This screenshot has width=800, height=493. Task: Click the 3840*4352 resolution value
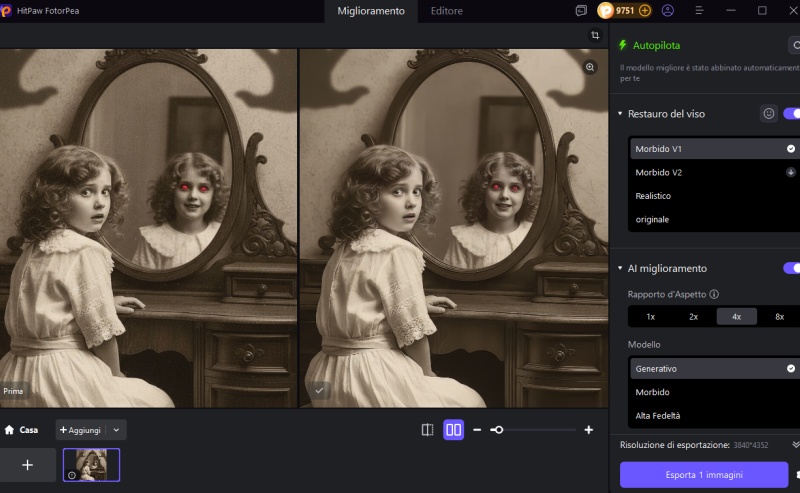click(x=751, y=445)
